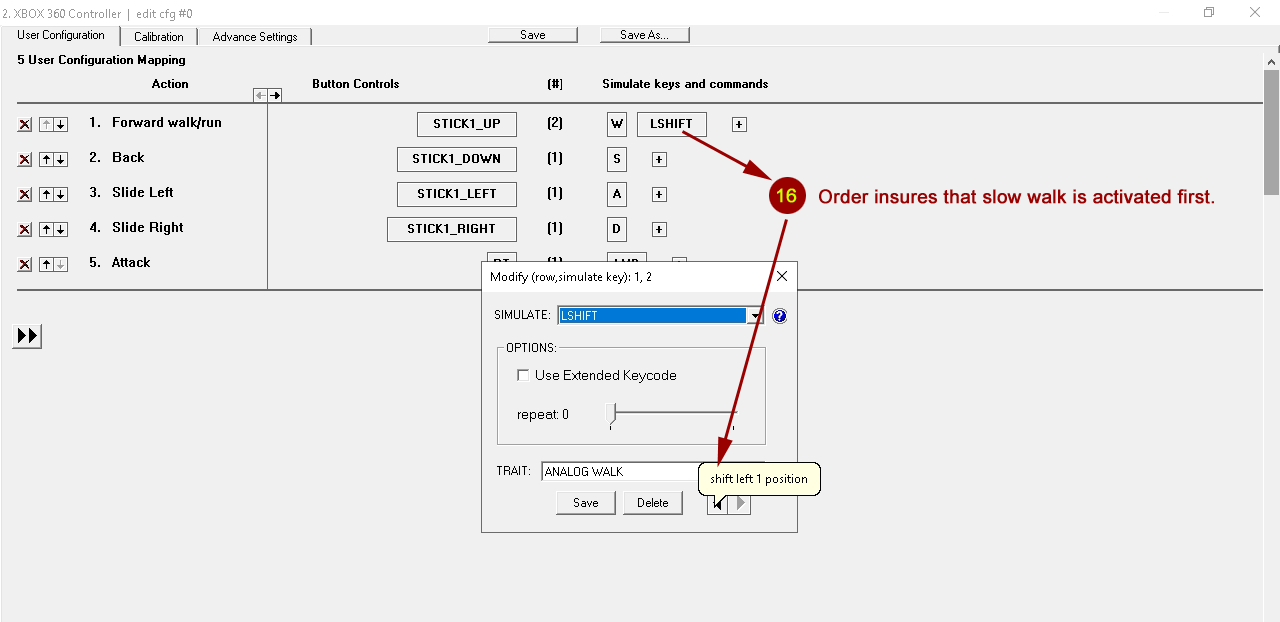
Task: Expand the SIMULATE key dropdown
Action: [754, 316]
